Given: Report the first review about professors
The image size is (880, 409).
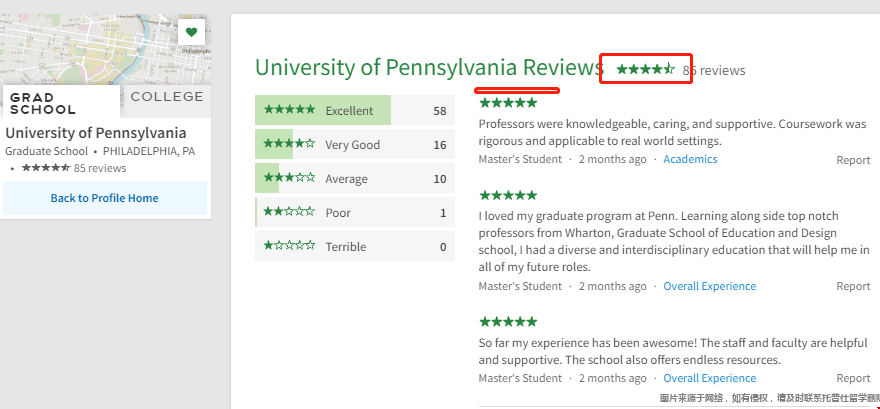Looking at the screenshot, I should [x=853, y=160].
